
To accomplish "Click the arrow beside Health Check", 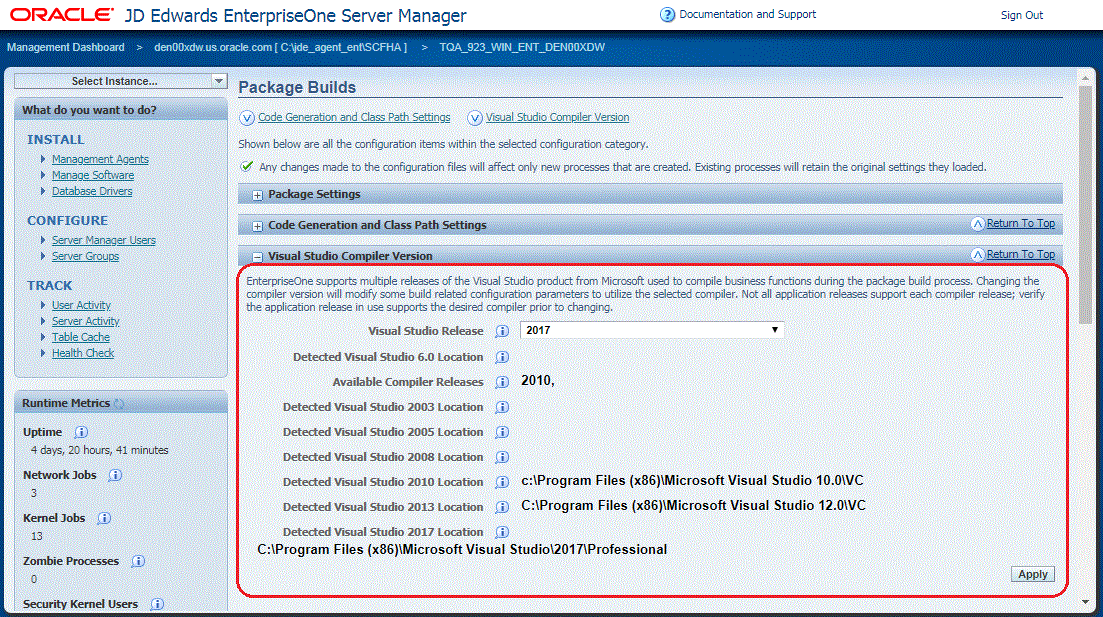I will pyautogui.click(x=44, y=352).
